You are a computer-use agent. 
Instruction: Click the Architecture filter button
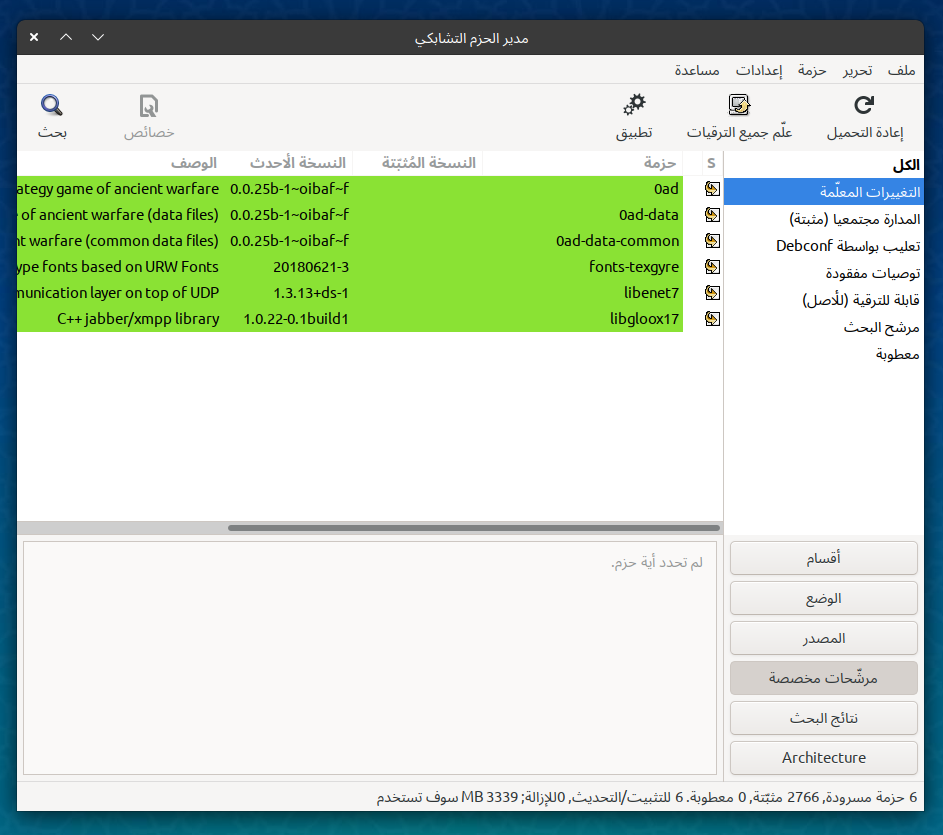pos(824,758)
